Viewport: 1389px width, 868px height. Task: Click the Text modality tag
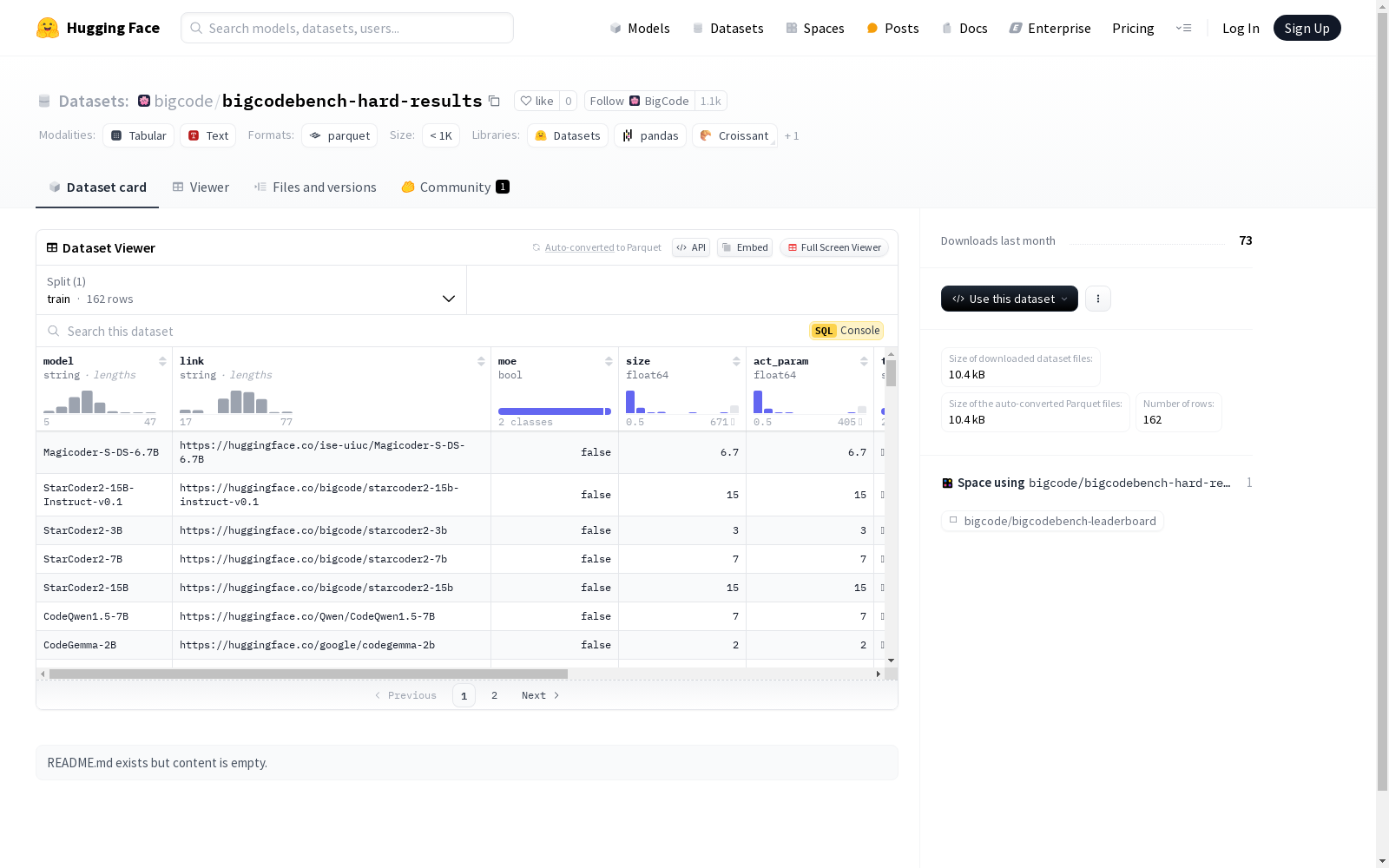click(x=208, y=135)
